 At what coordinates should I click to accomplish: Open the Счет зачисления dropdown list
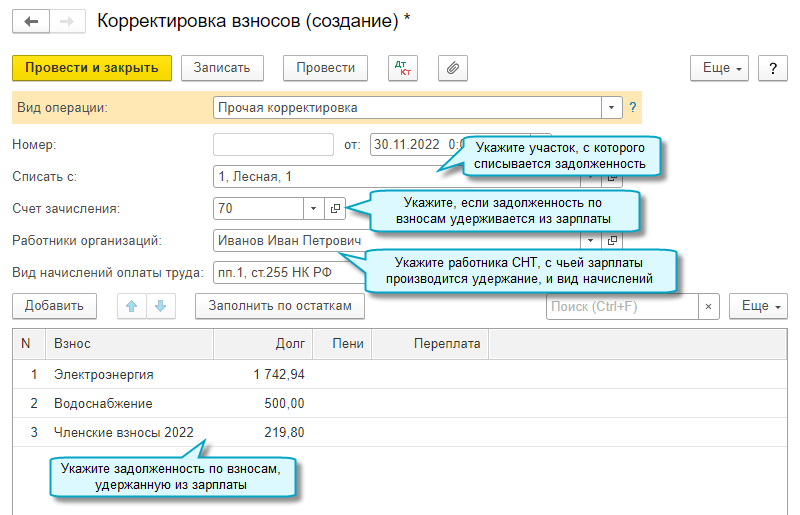(x=314, y=209)
